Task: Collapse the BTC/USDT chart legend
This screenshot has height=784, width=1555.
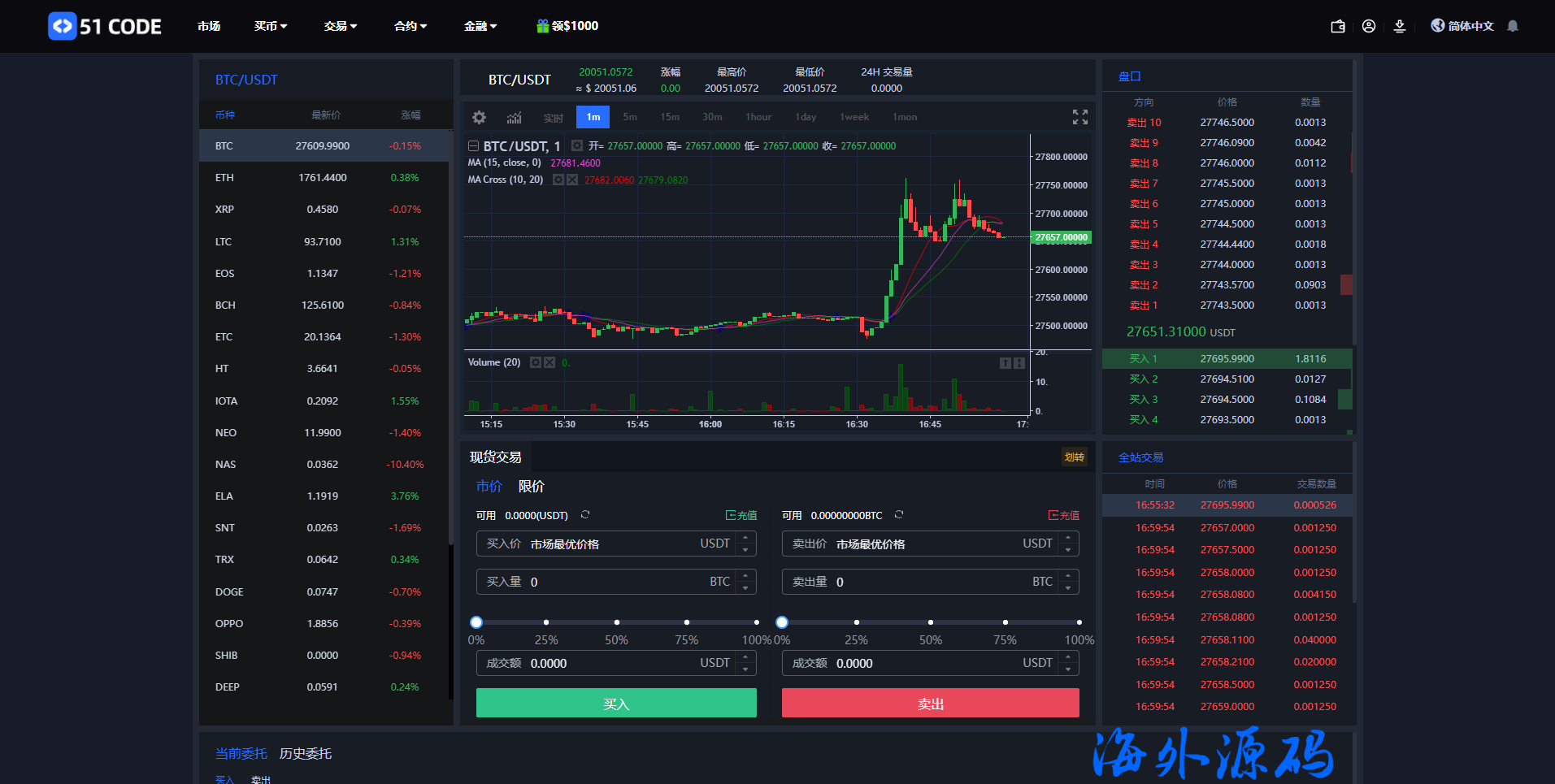Action: point(473,146)
